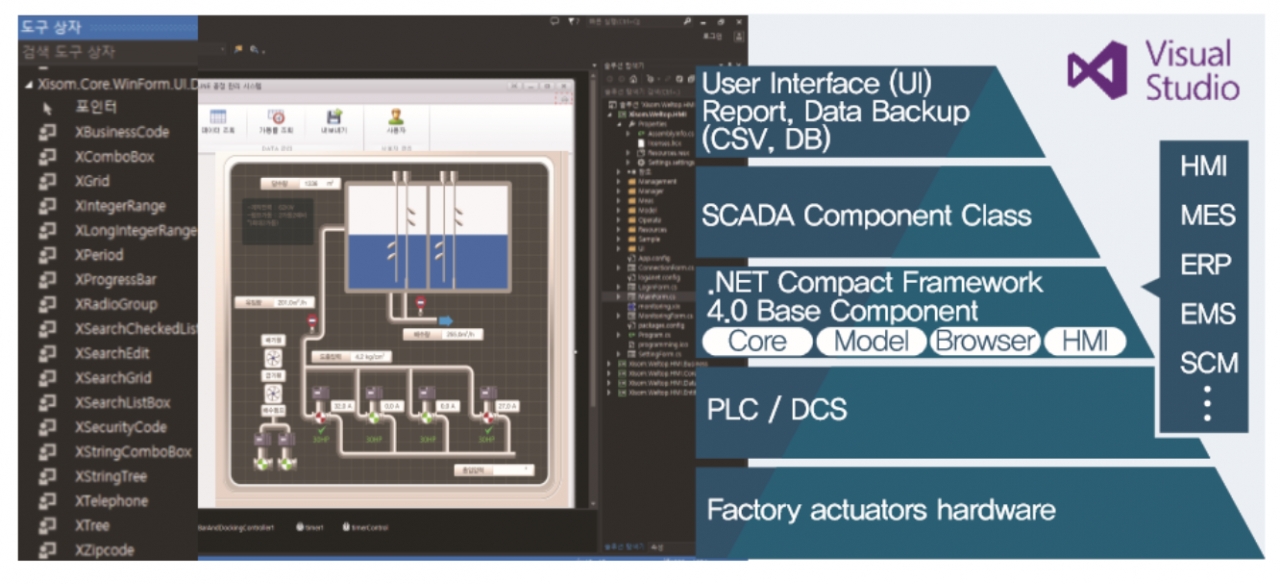Image resolution: width=1280 pixels, height=584 pixels.
Task: Collapse the Xisom.Core.WinForm.UI toolbox group
Action: click(29, 85)
